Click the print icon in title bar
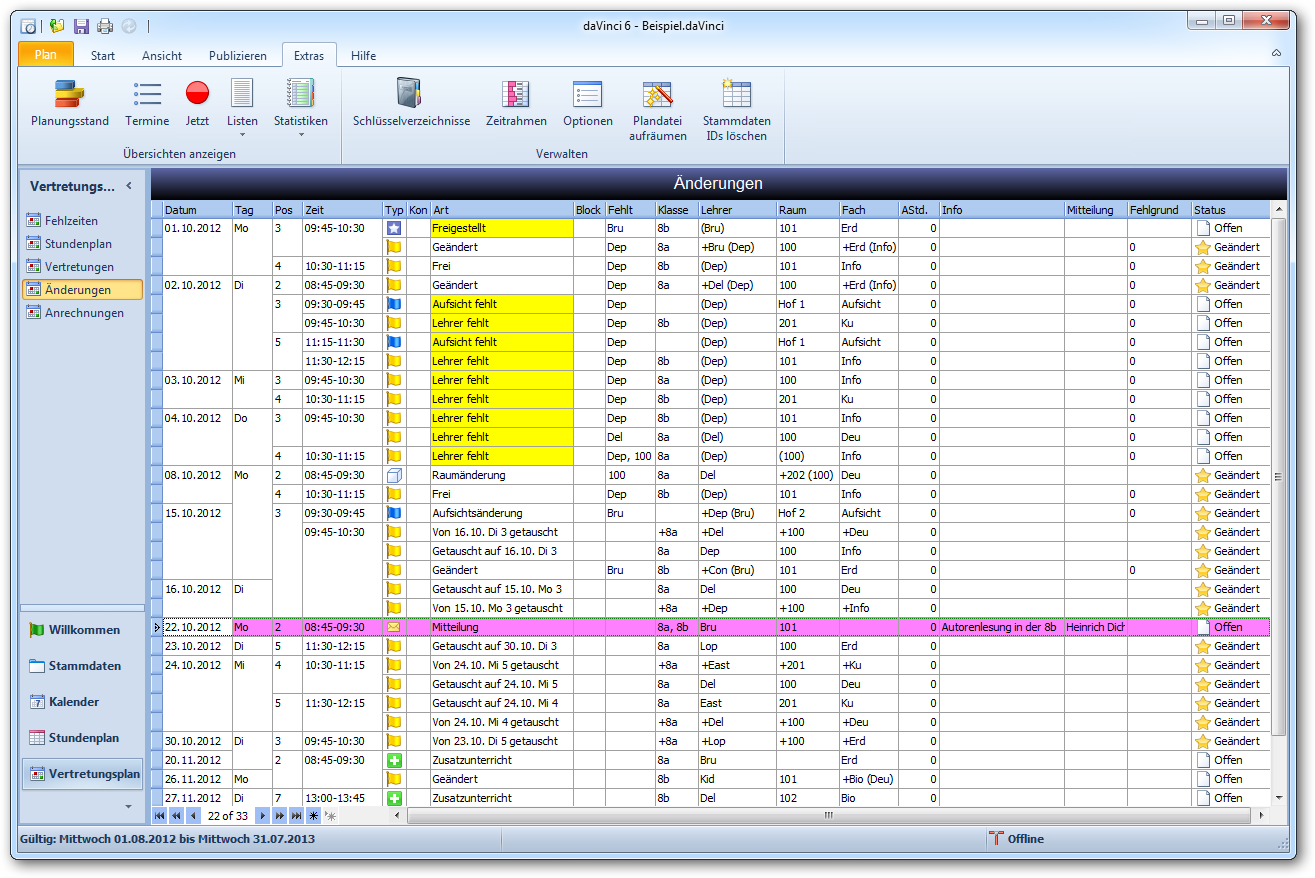The height and width of the screenshot is (878, 1315). (x=104, y=26)
